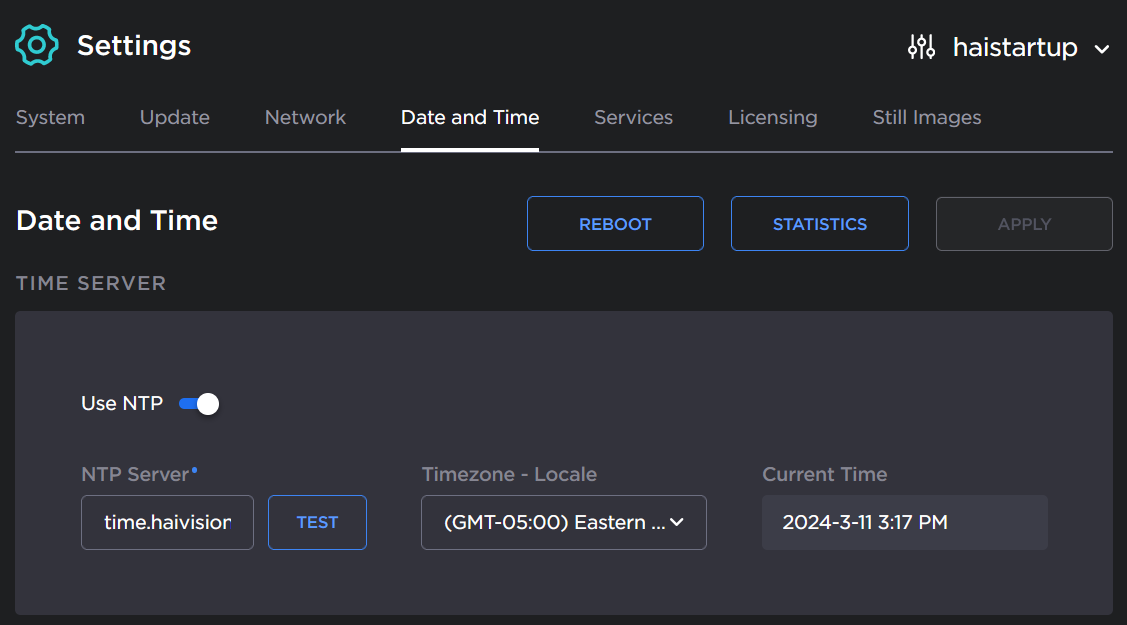
Task: Click the TEST button for NTP server
Action: coord(317,522)
